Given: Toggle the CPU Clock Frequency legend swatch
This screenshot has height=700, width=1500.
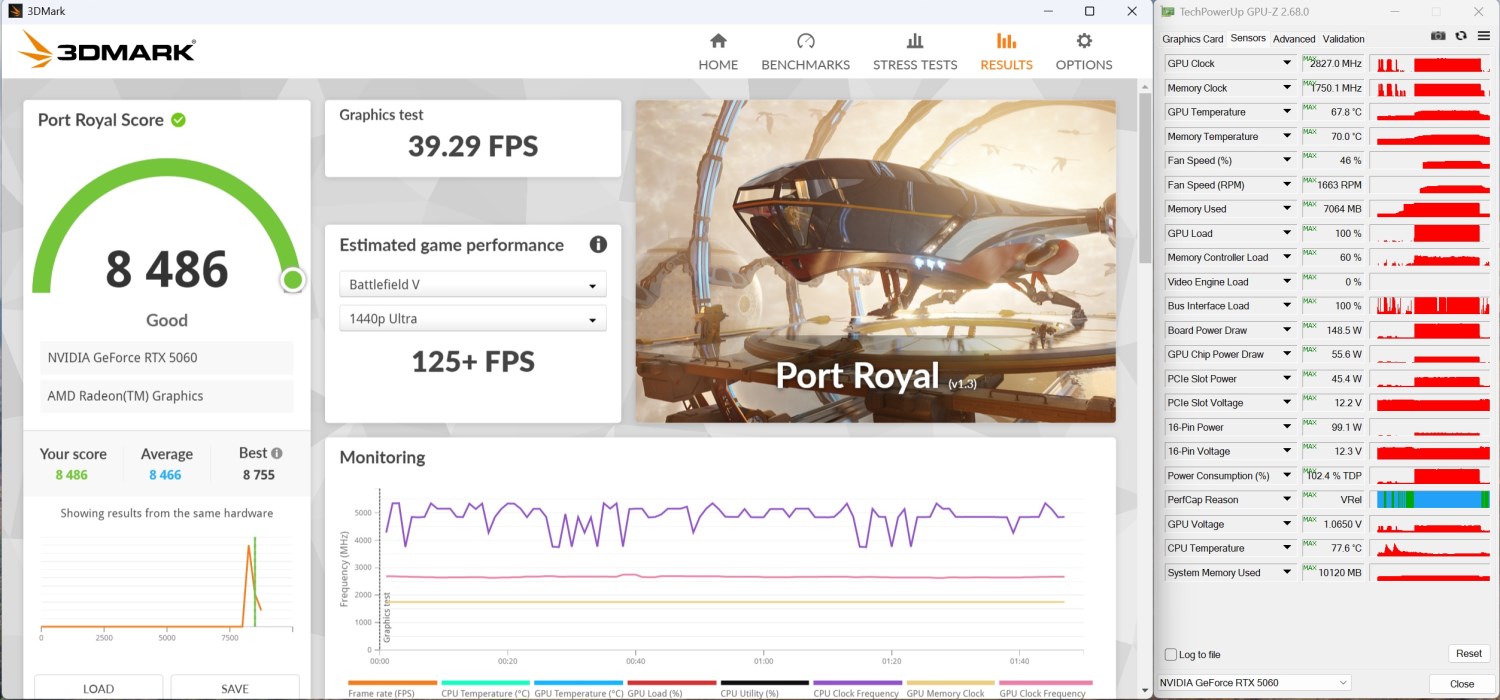Looking at the screenshot, I should point(858,682).
